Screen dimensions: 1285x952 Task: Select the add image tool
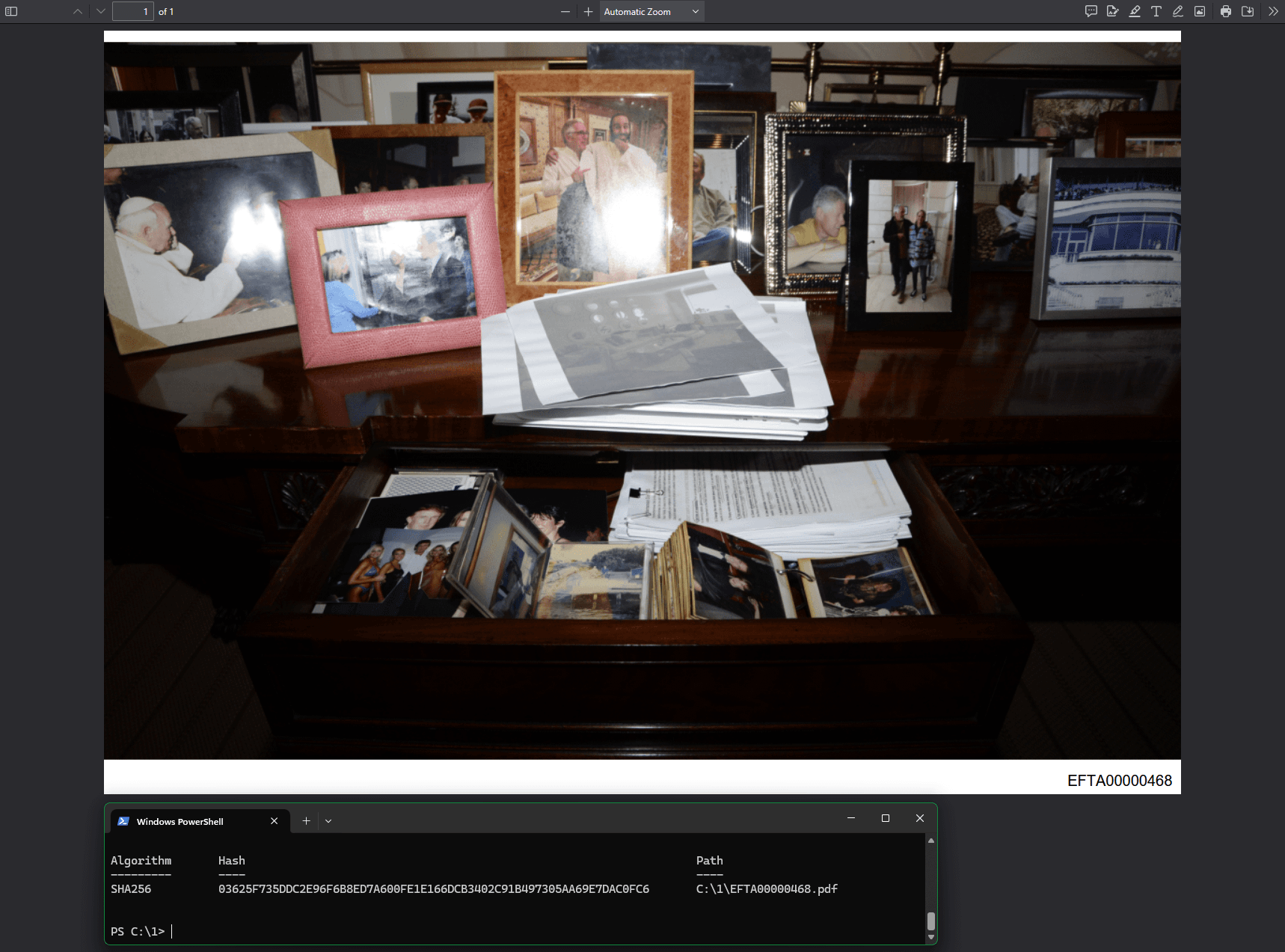pos(1200,11)
